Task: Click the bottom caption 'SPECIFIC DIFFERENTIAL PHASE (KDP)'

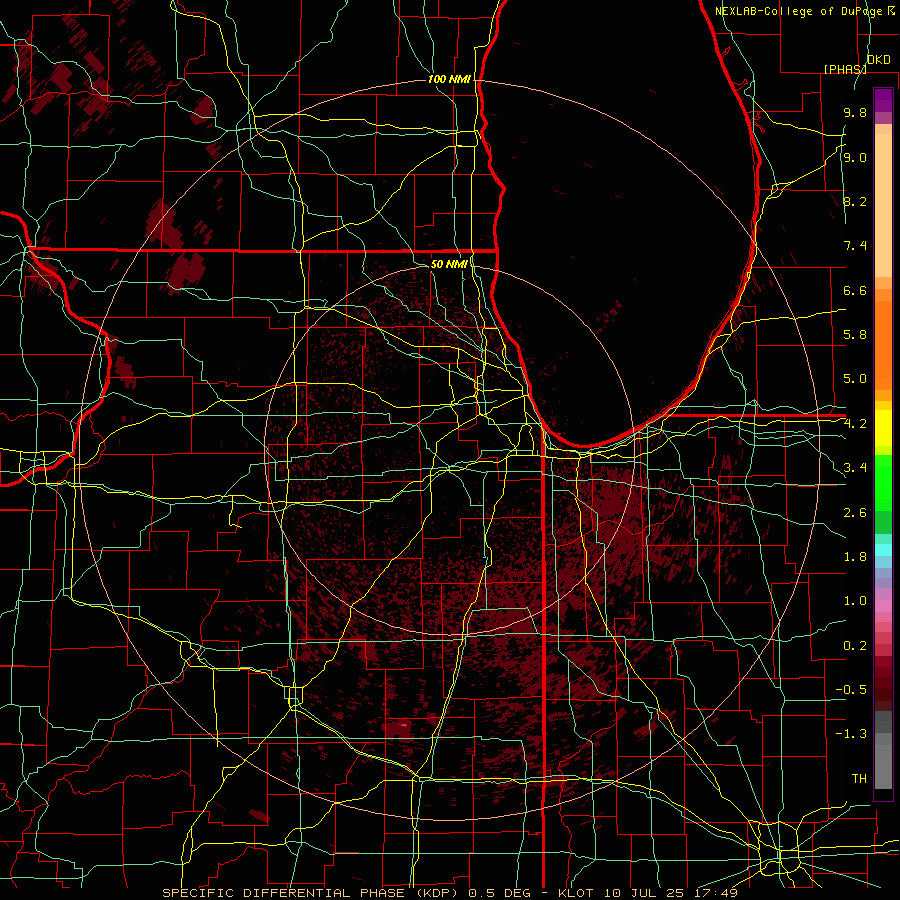Action: (312, 893)
